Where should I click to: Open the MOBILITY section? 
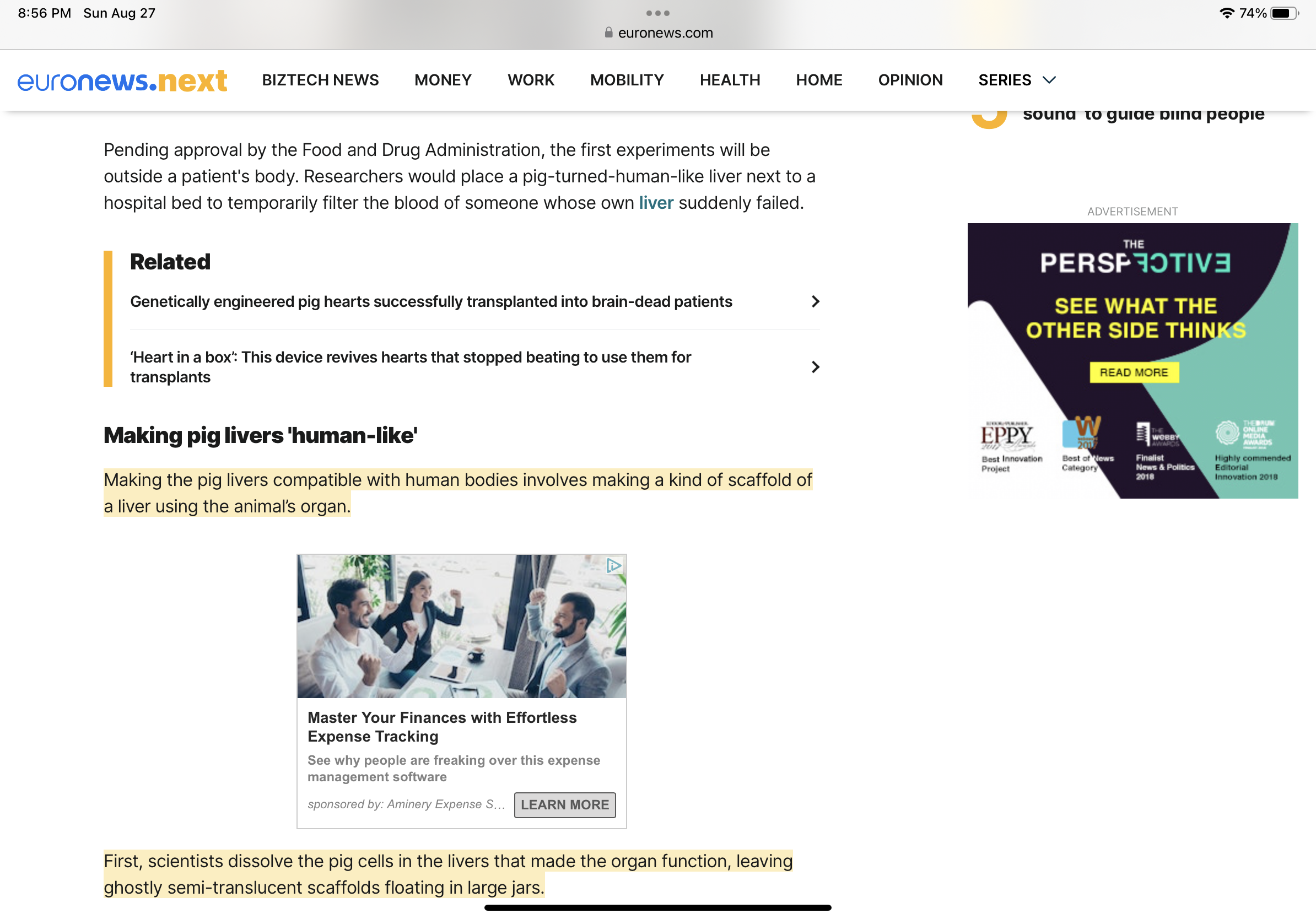tap(627, 80)
